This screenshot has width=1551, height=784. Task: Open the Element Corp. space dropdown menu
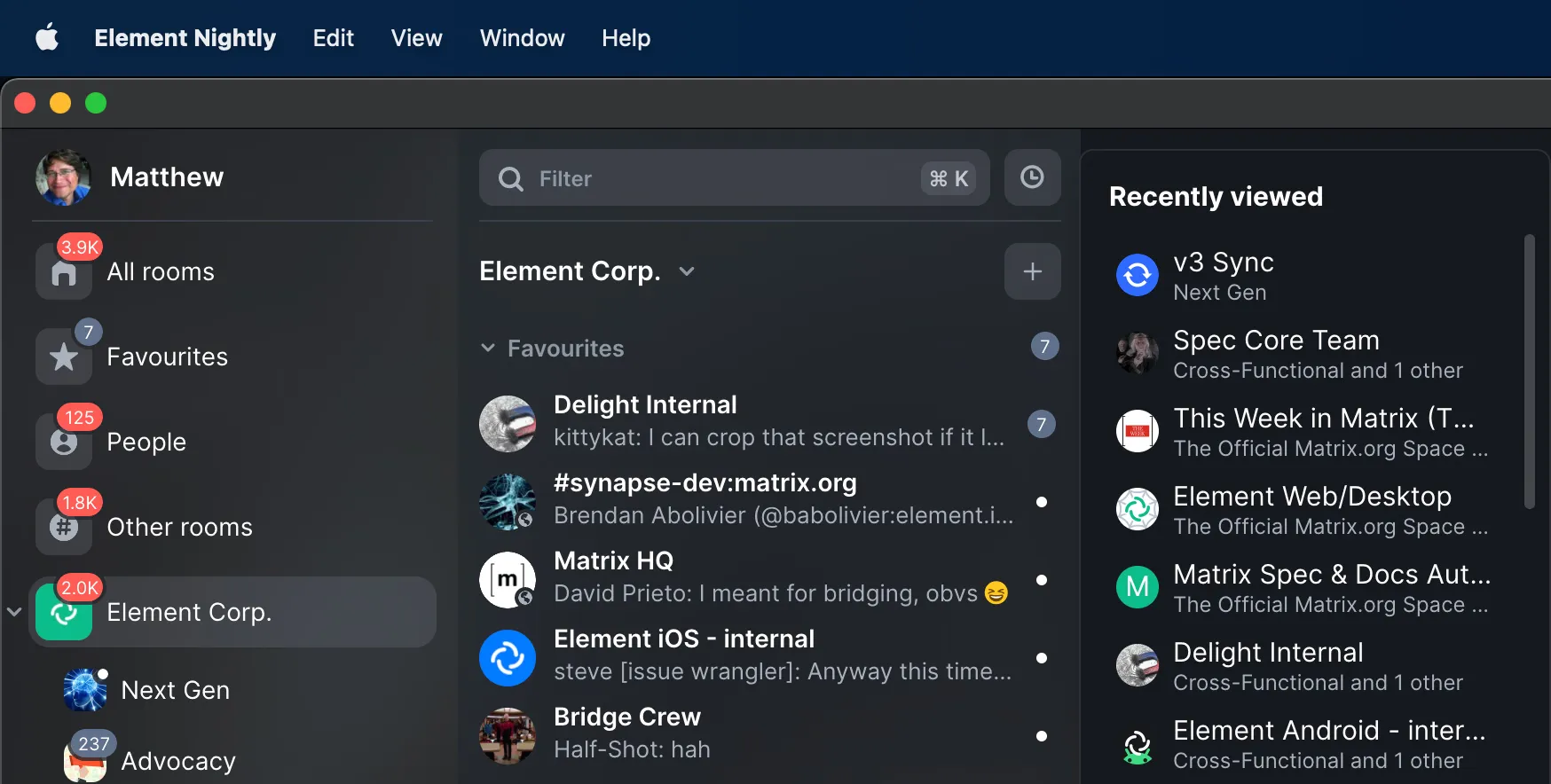pos(687,271)
